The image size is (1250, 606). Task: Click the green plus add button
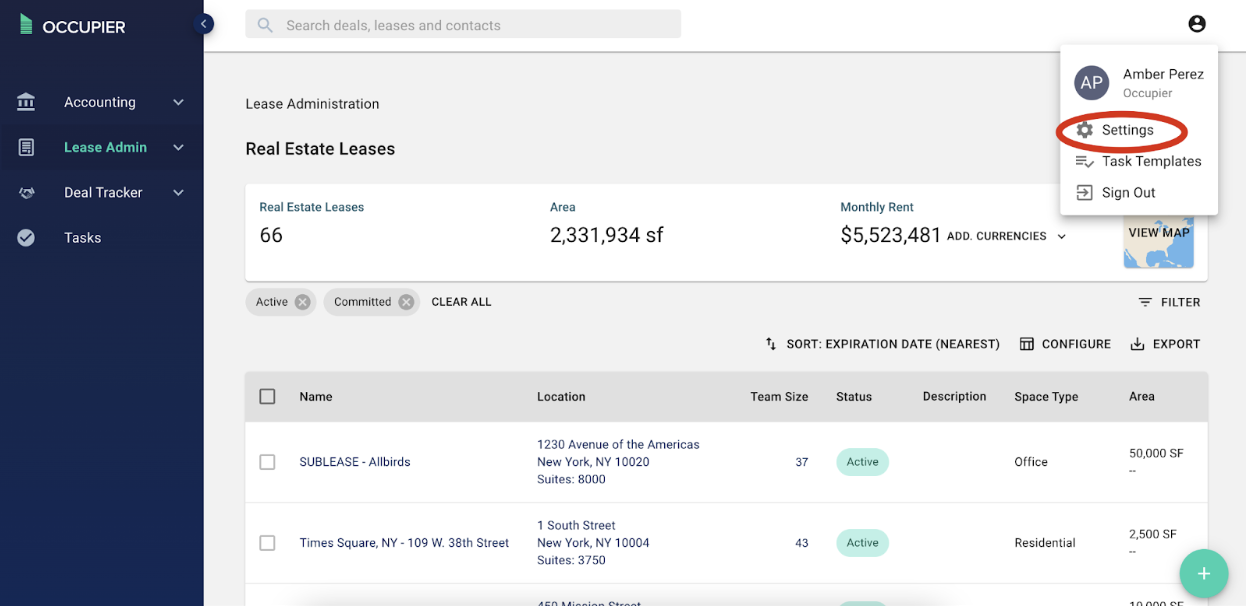pyautogui.click(x=1204, y=574)
